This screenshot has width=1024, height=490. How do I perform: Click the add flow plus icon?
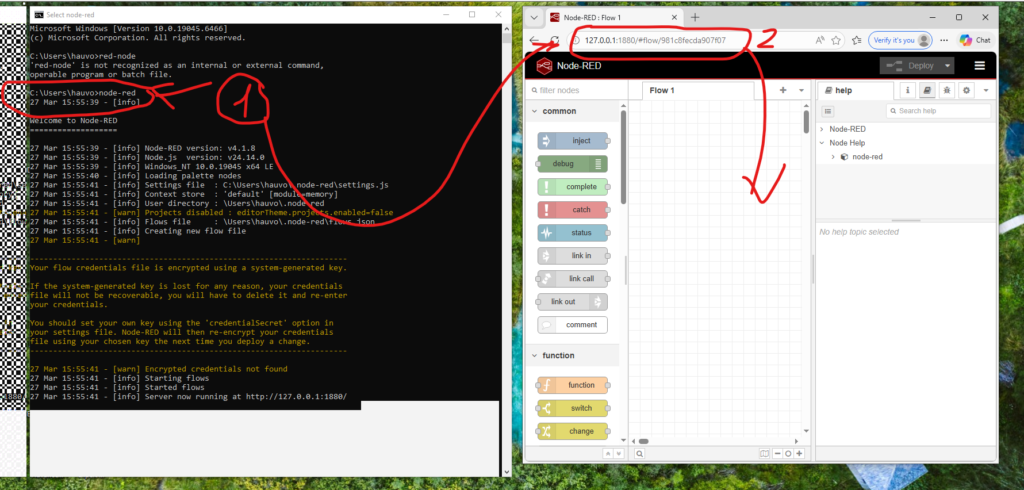pyautogui.click(x=783, y=90)
